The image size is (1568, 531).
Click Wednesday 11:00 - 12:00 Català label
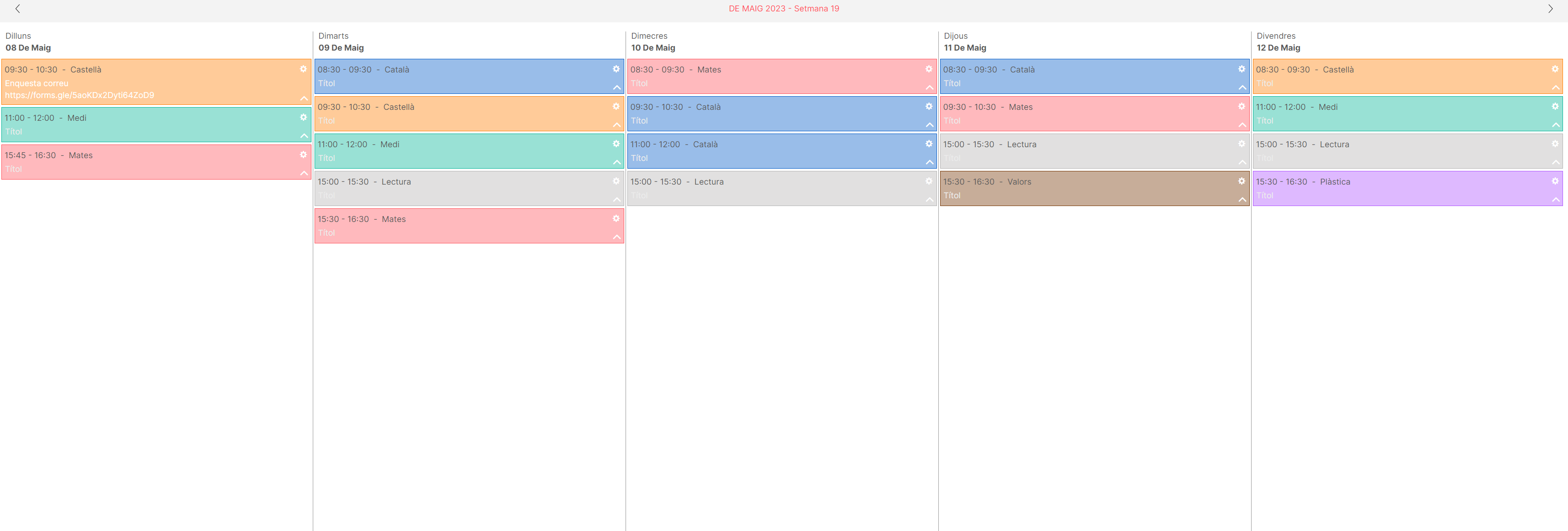(674, 144)
